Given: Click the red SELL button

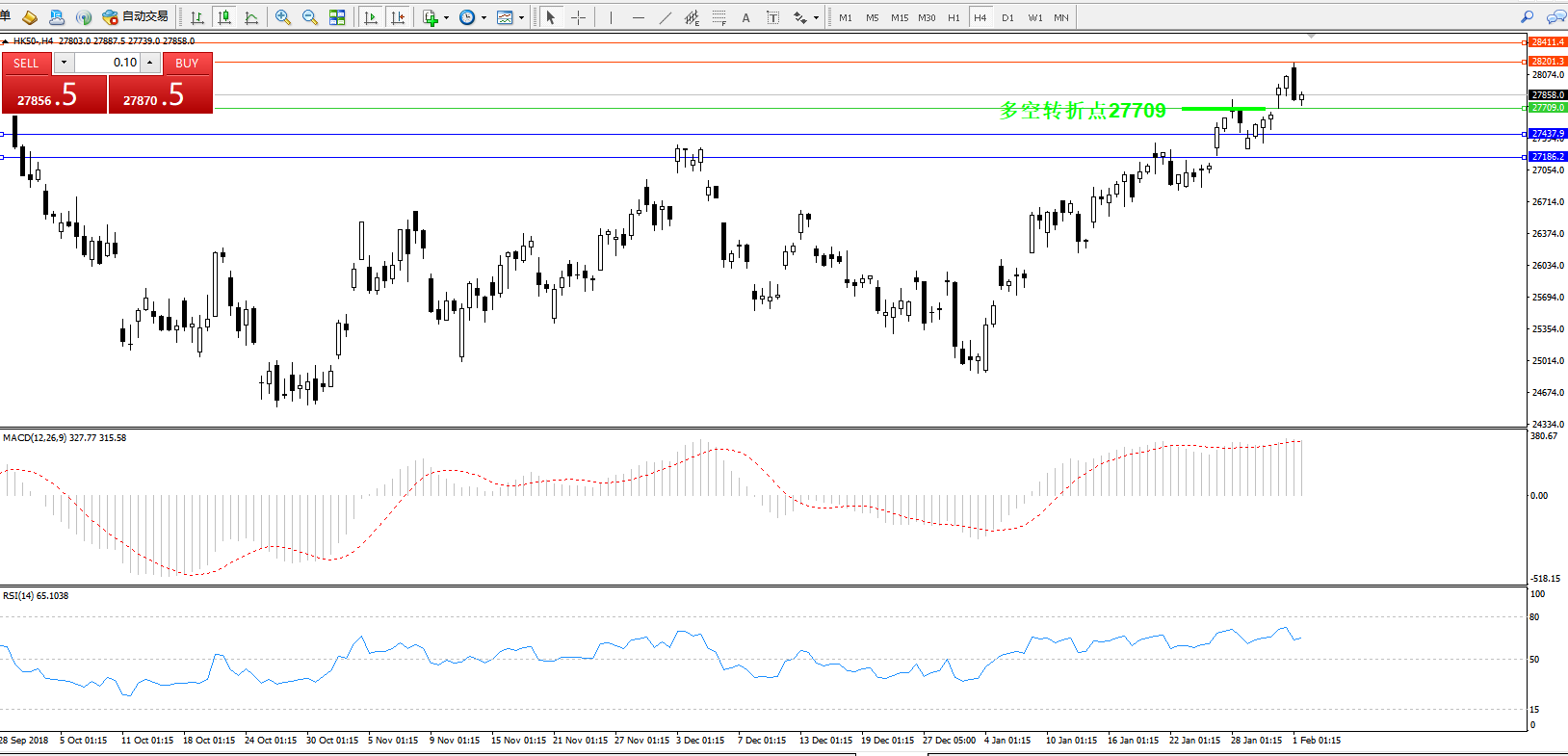Looking at the screenshot, I should (26, 64).
